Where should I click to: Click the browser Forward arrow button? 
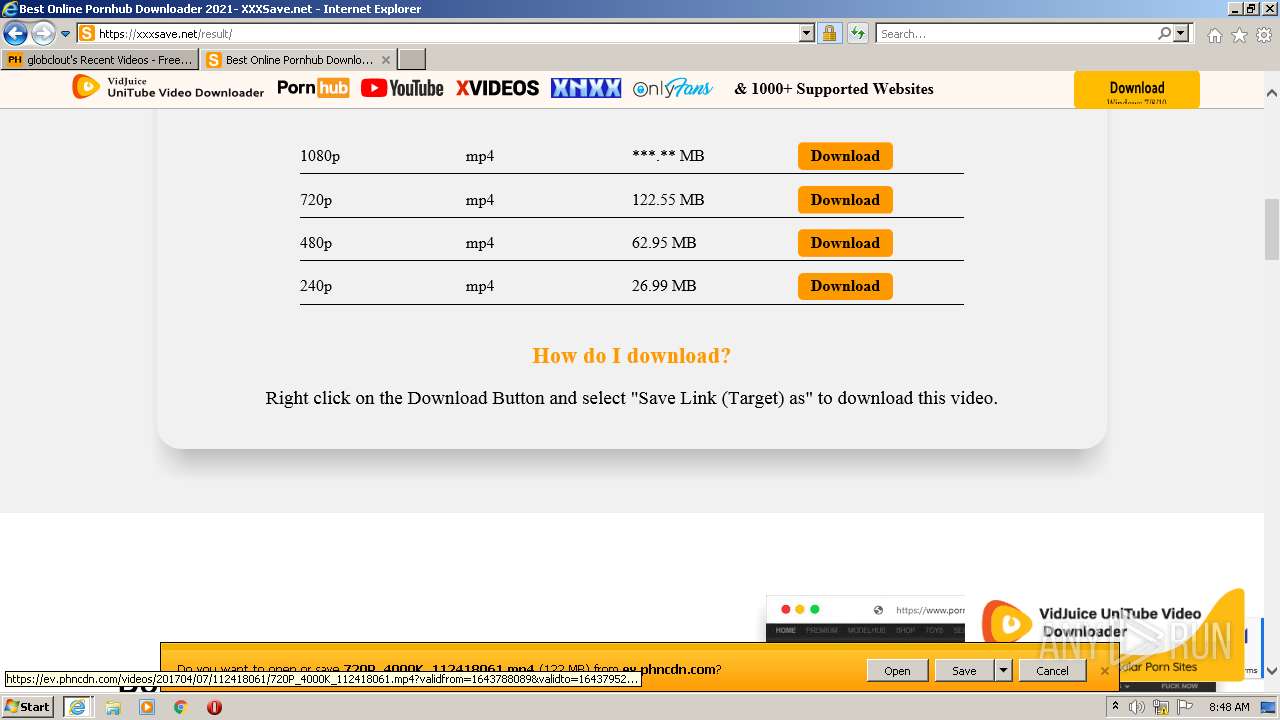[43, 33]
